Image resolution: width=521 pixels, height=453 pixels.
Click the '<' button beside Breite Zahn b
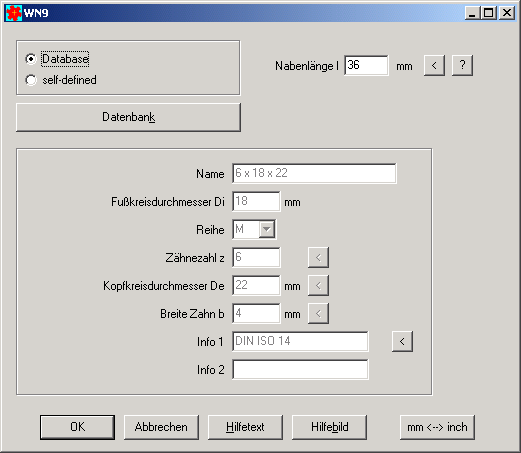[x=318, y=313]
